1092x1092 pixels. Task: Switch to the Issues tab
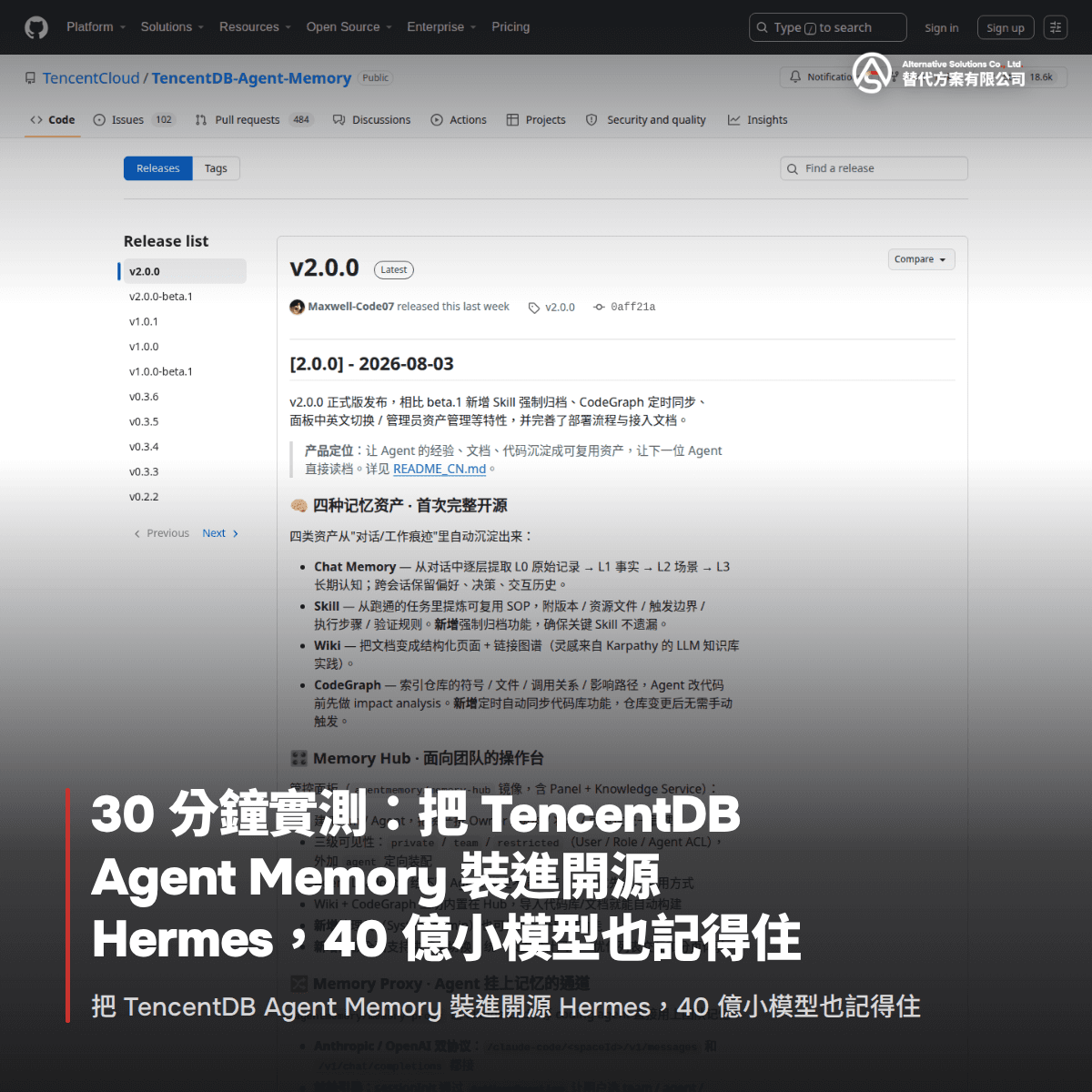(x=134, y=120)
